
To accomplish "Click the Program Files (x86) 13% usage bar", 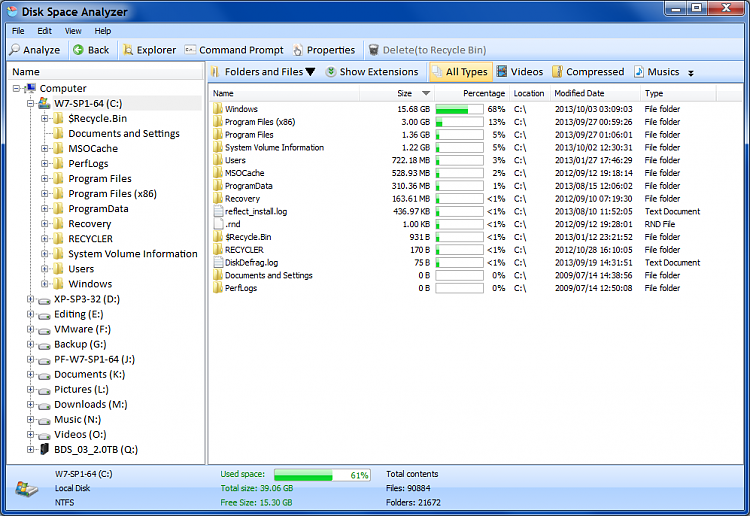I will coord(459,122).
